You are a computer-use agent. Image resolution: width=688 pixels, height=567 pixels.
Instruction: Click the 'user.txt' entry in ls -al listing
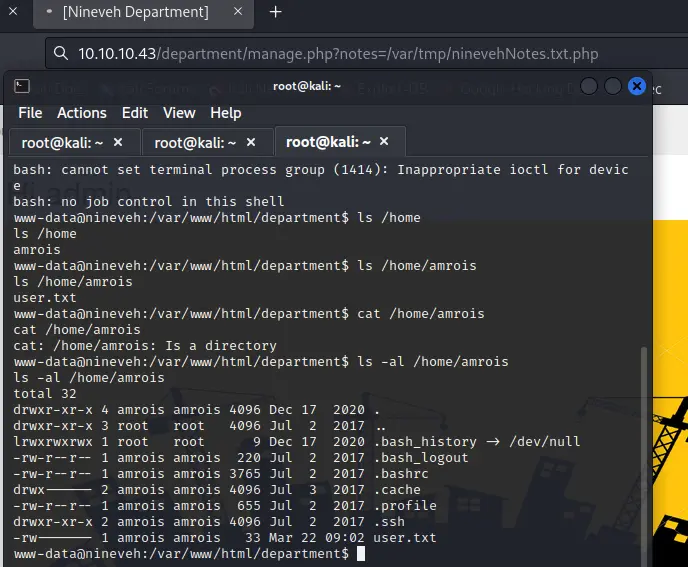(405, 538)
